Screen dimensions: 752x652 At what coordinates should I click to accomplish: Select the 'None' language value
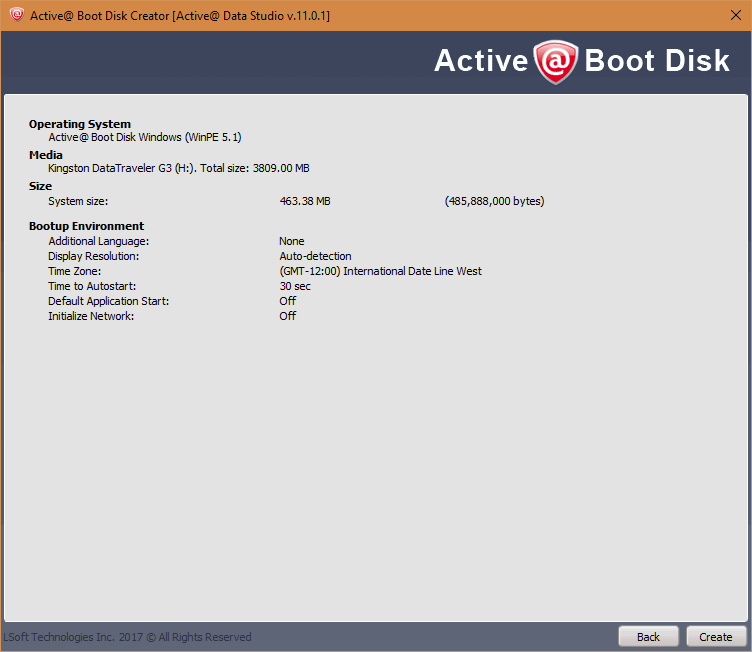coord(292,241)
